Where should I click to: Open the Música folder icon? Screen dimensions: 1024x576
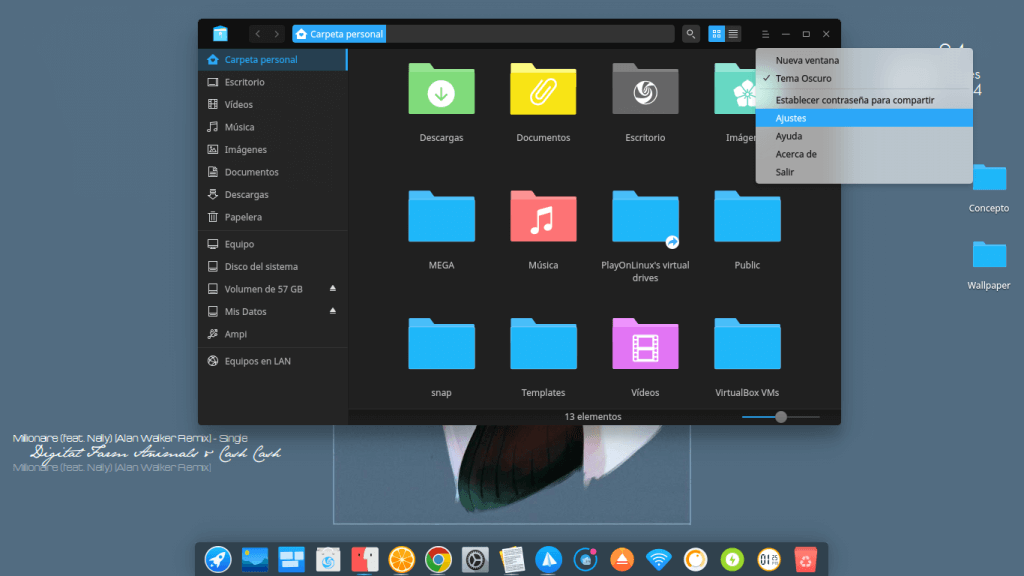coord(543,218)
